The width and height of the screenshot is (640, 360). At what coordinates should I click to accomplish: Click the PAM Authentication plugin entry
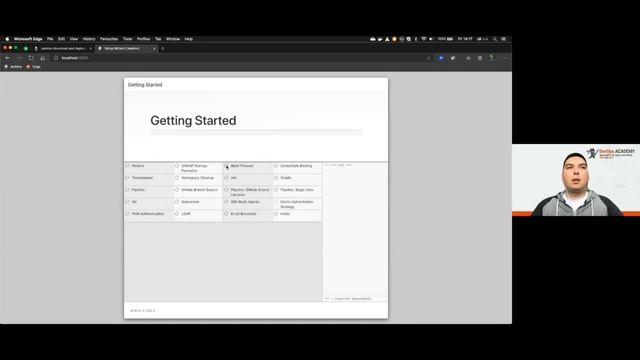[149, 216]
